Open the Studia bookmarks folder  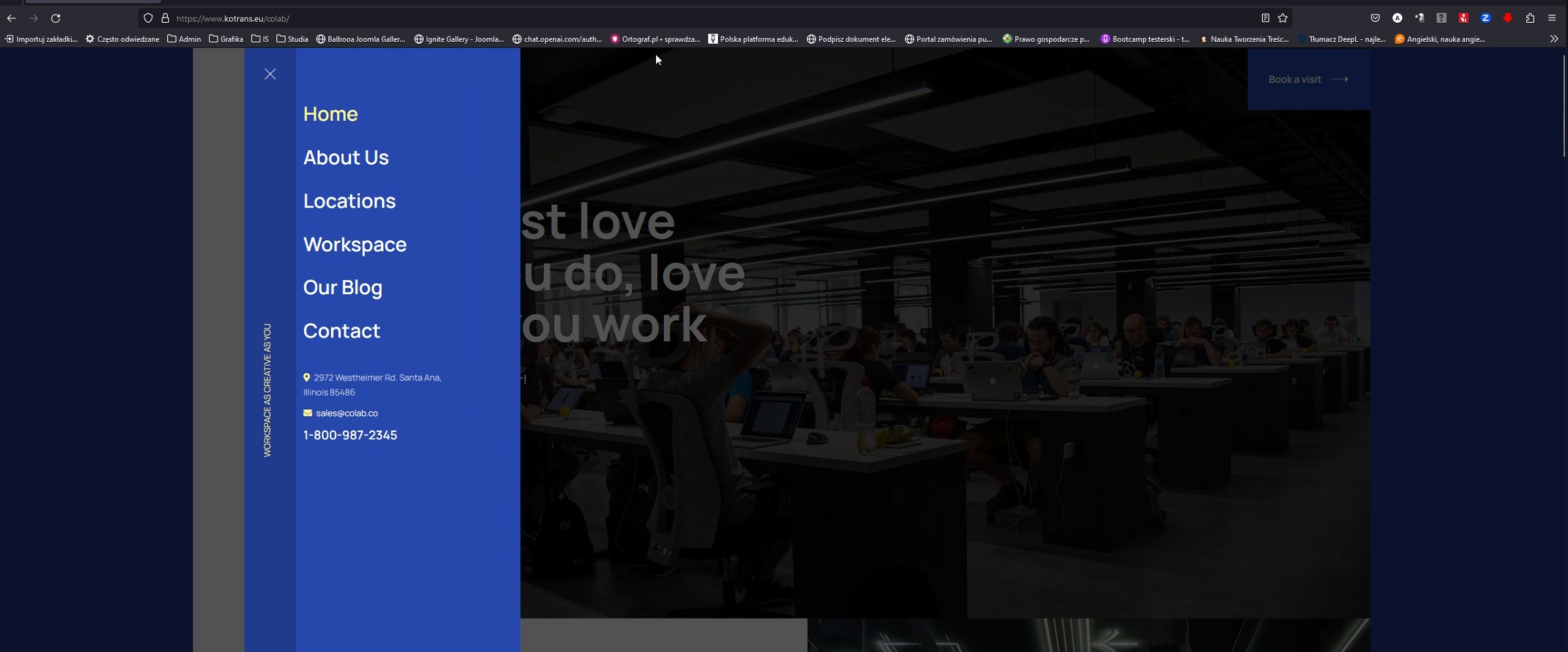coord(292,39)
